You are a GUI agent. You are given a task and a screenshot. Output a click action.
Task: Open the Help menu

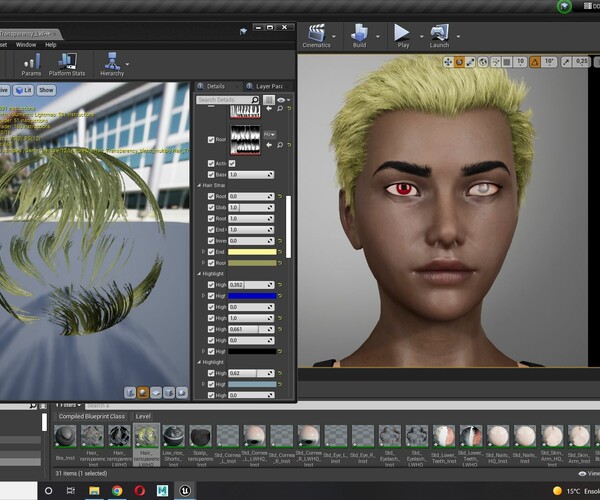51,45
